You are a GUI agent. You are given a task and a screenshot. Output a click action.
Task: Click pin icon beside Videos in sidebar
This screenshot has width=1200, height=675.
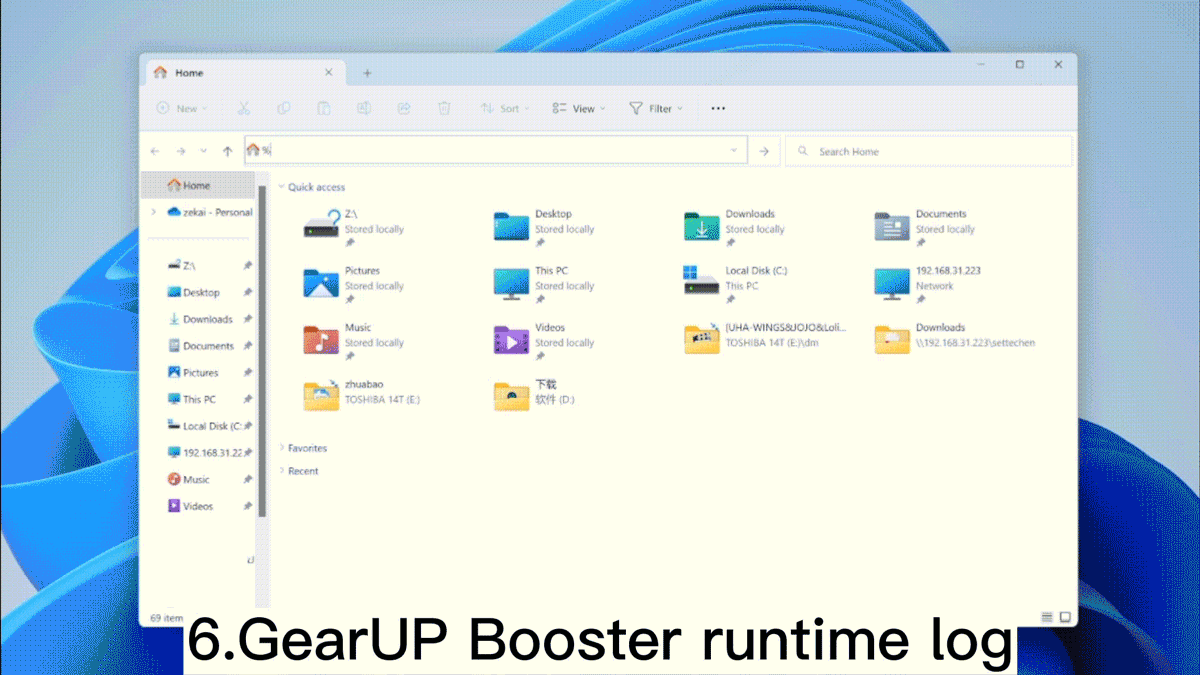(x=247, y=507)
